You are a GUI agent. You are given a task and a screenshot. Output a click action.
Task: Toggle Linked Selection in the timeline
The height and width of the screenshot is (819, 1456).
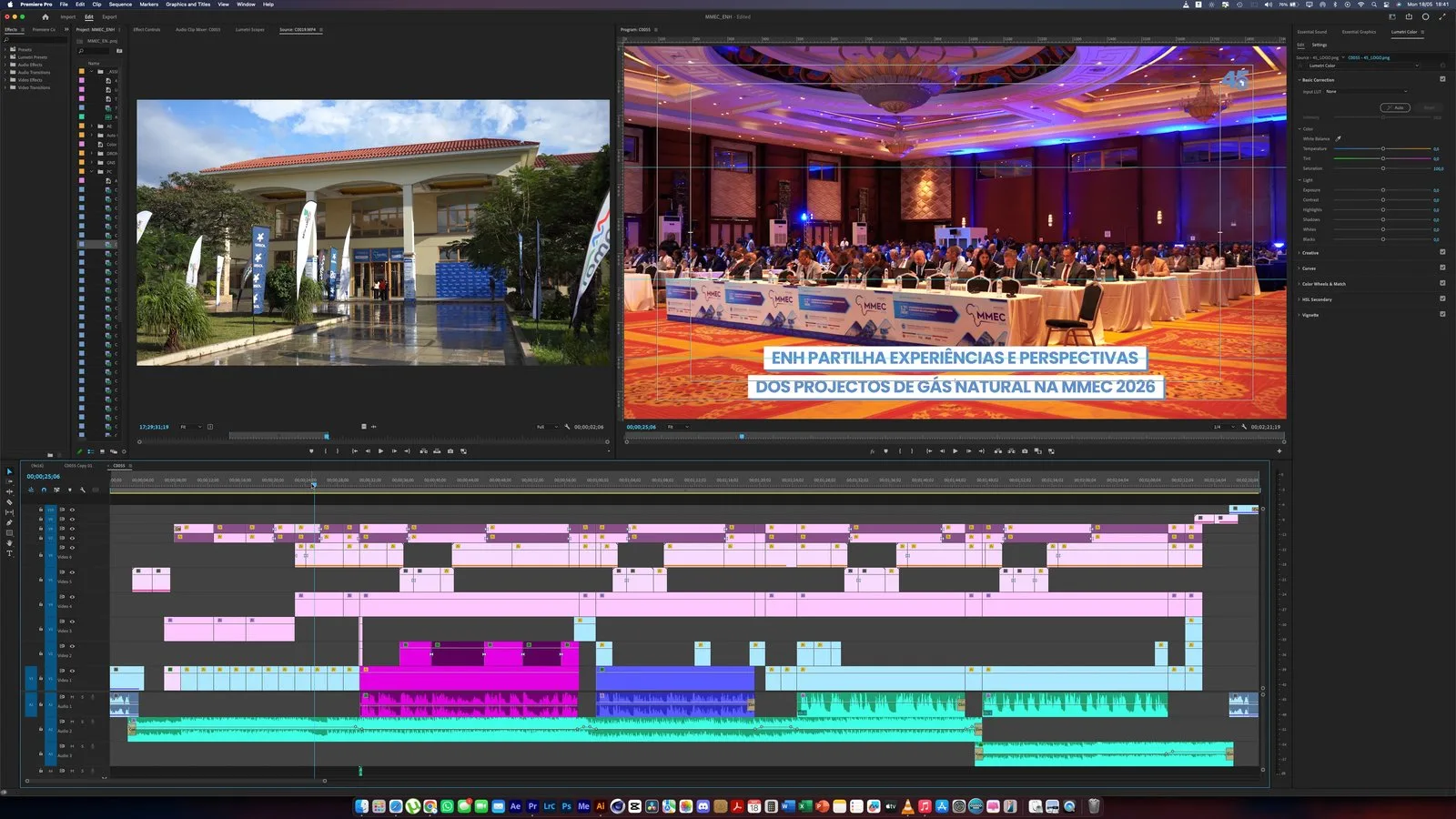(x=56, y=490)
